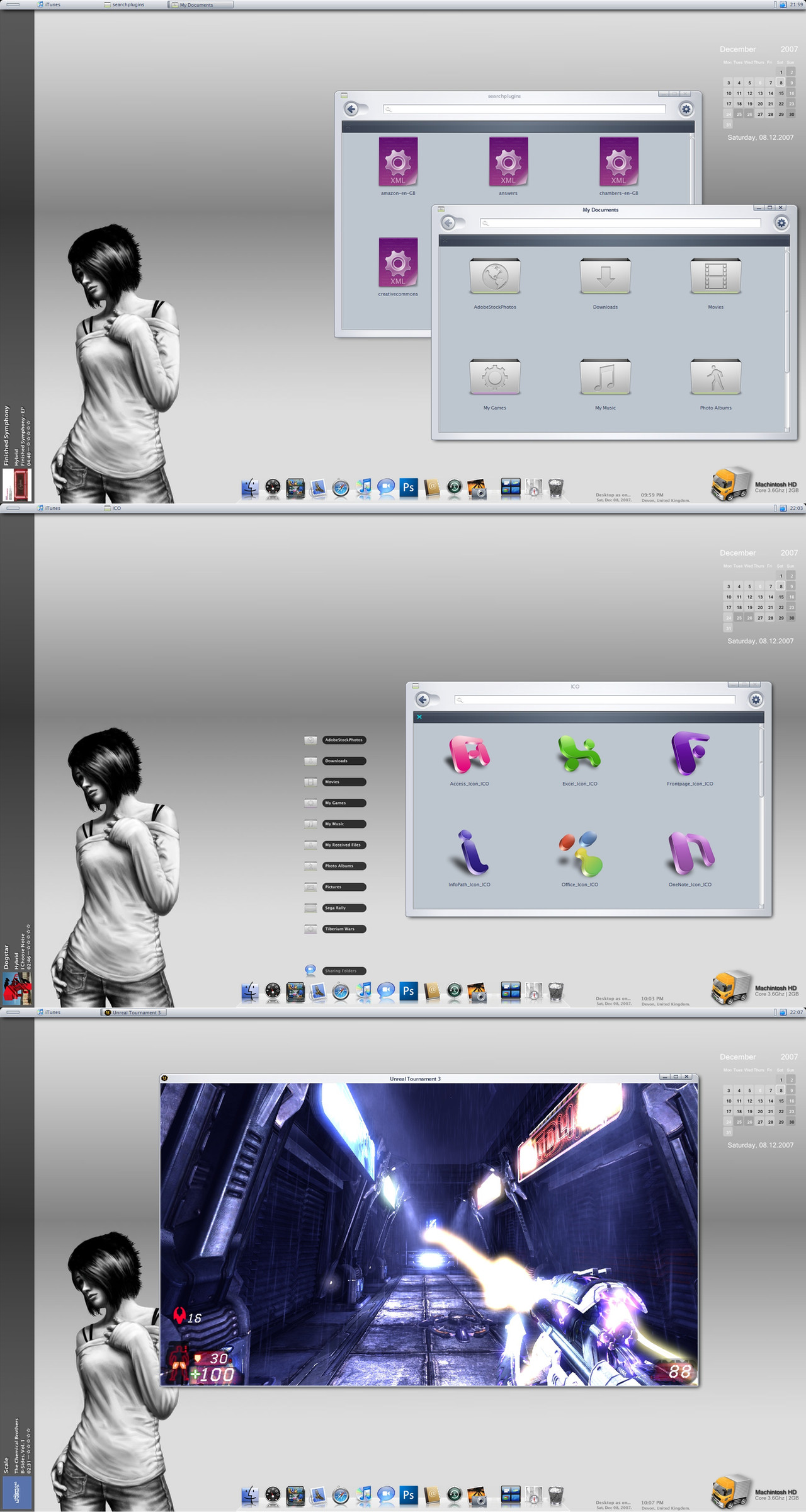This screenshot has width=806, height=1512.
Task: Open My Games from the stack list
Action: tap(344, 803)
